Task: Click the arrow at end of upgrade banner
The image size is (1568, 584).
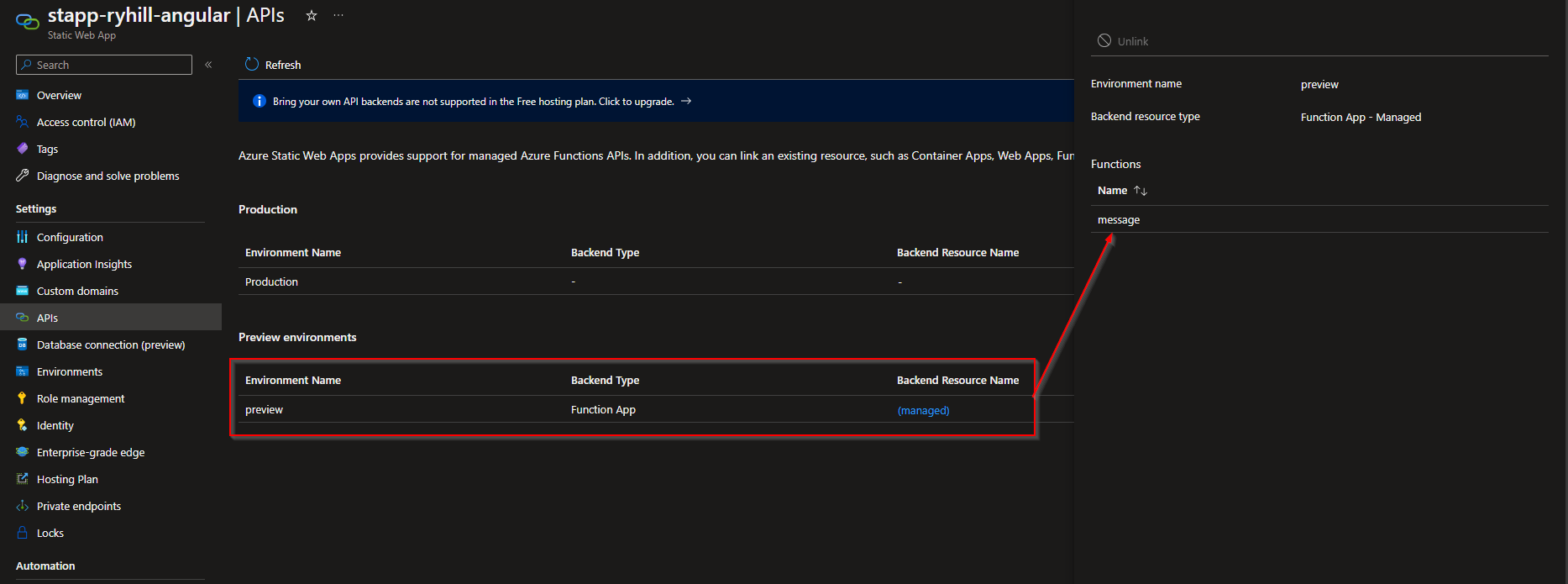Action: 686,101
